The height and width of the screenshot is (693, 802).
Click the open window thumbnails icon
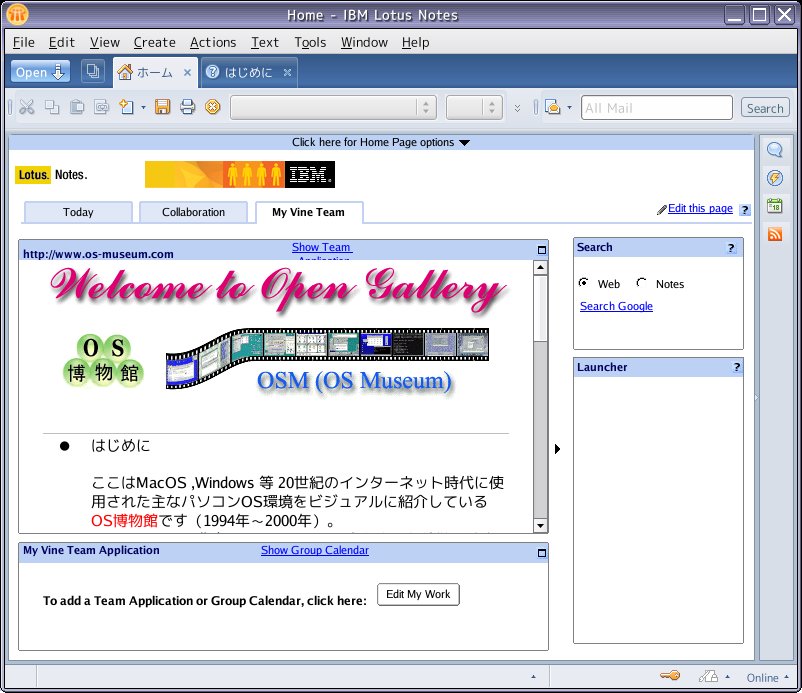93,72
